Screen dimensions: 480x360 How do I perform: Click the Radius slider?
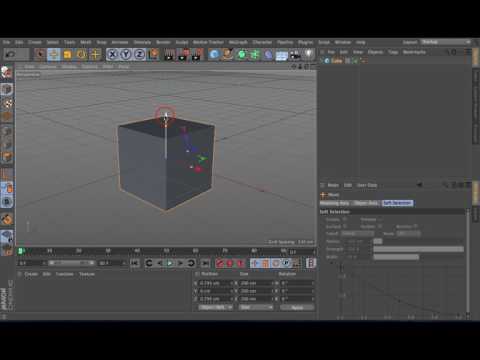pos(418,241)
